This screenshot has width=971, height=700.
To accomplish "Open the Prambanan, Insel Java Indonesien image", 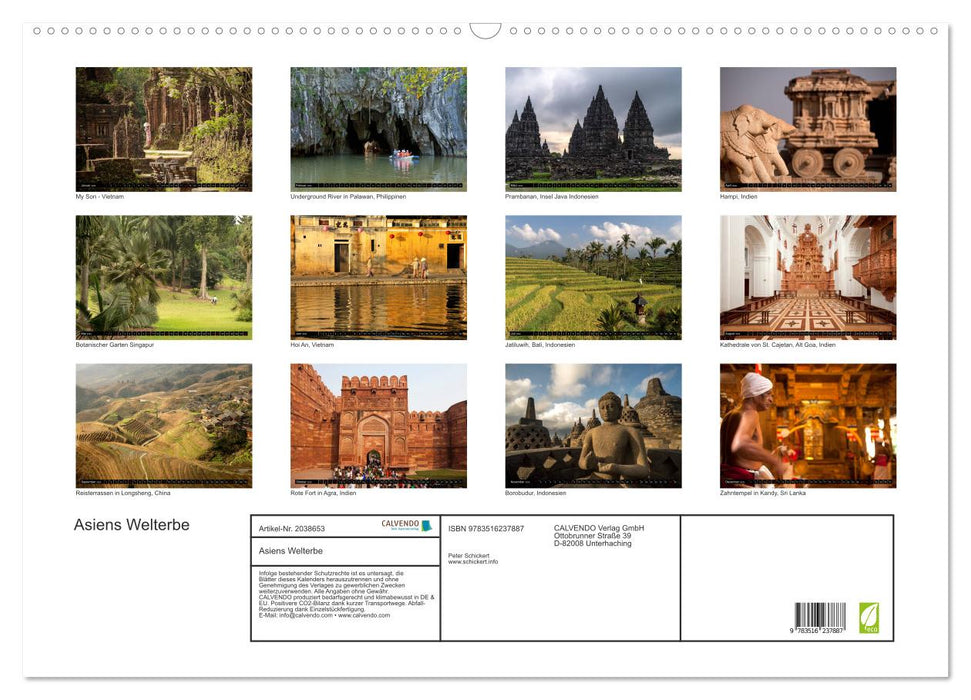I will click(592, 128).
